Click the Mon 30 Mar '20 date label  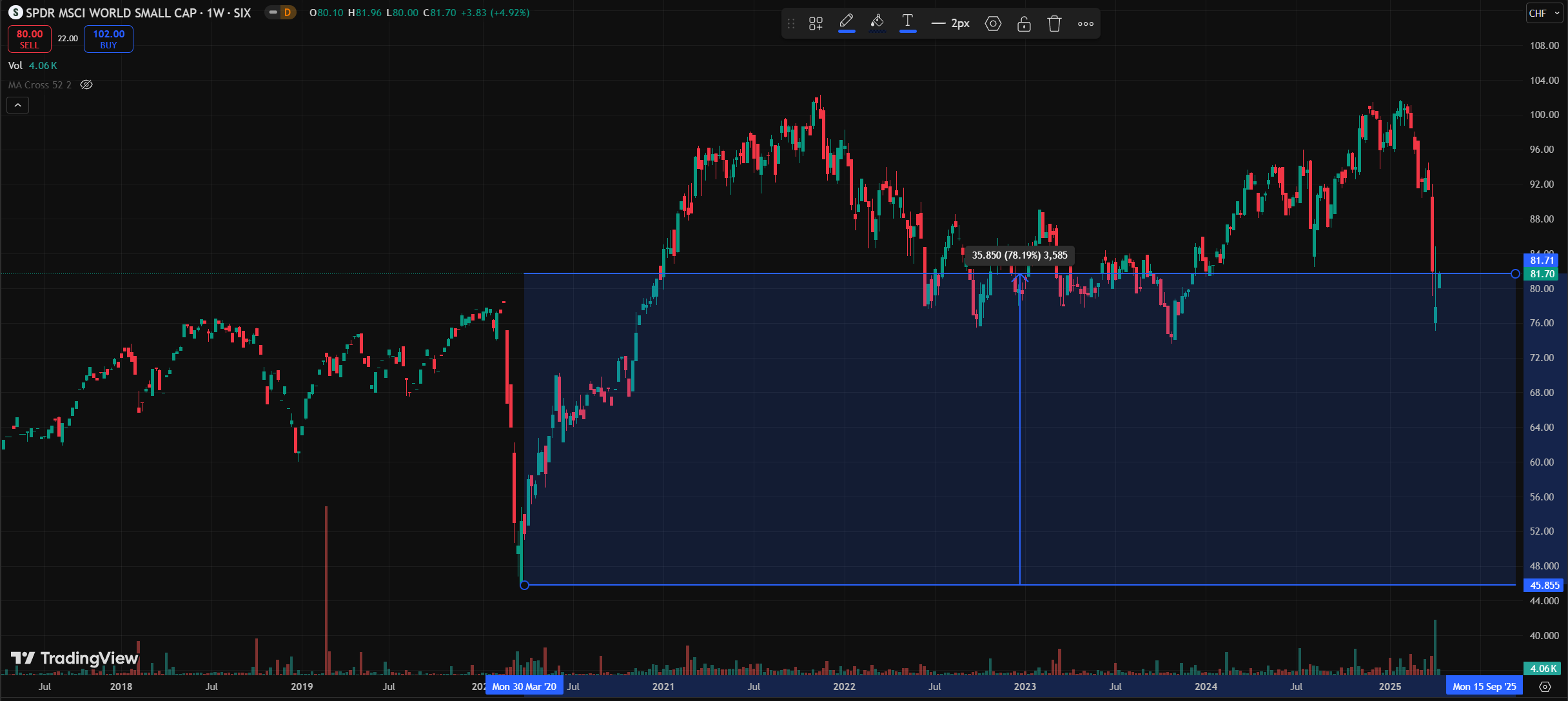tap(524, 686)
